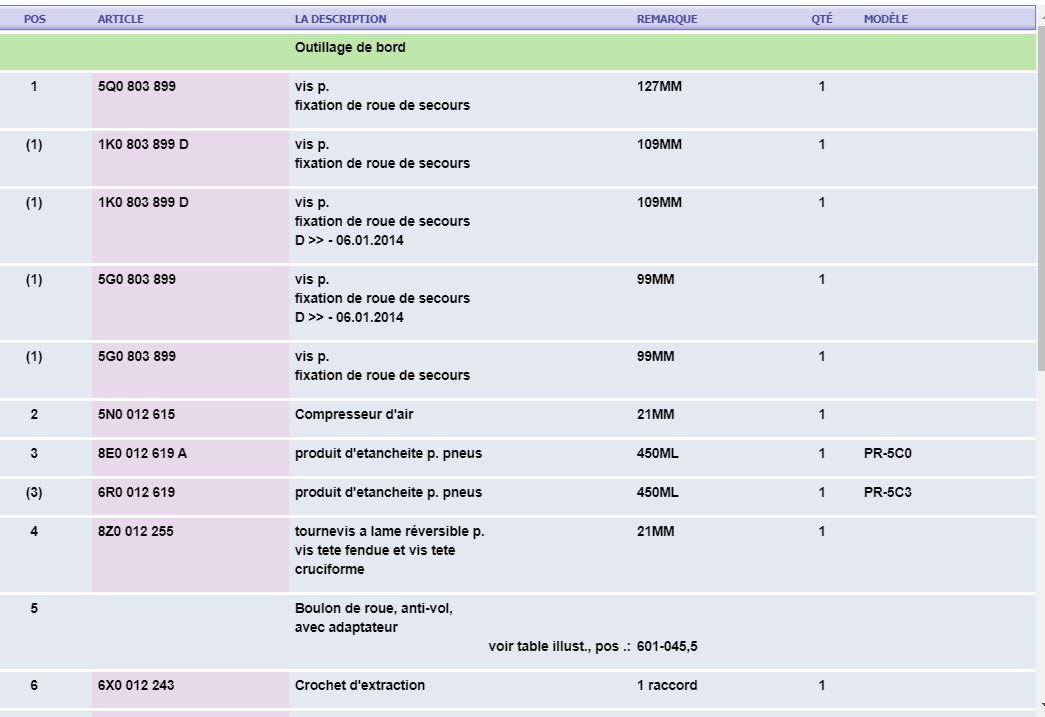Click the LA DESCRIPTION column header
The height and width of the screenshot is (717, 1045).
pyautogui.click(x=341, y=19)
